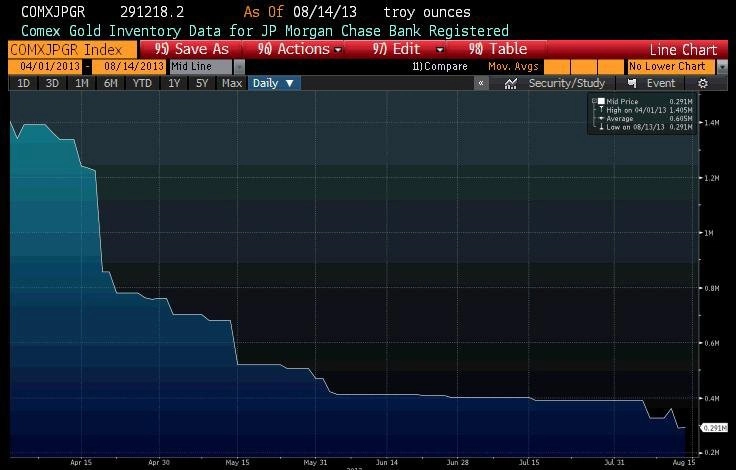
Task: Select the YTD range tab
Action: pyautogui.click(x=142, y=84)
